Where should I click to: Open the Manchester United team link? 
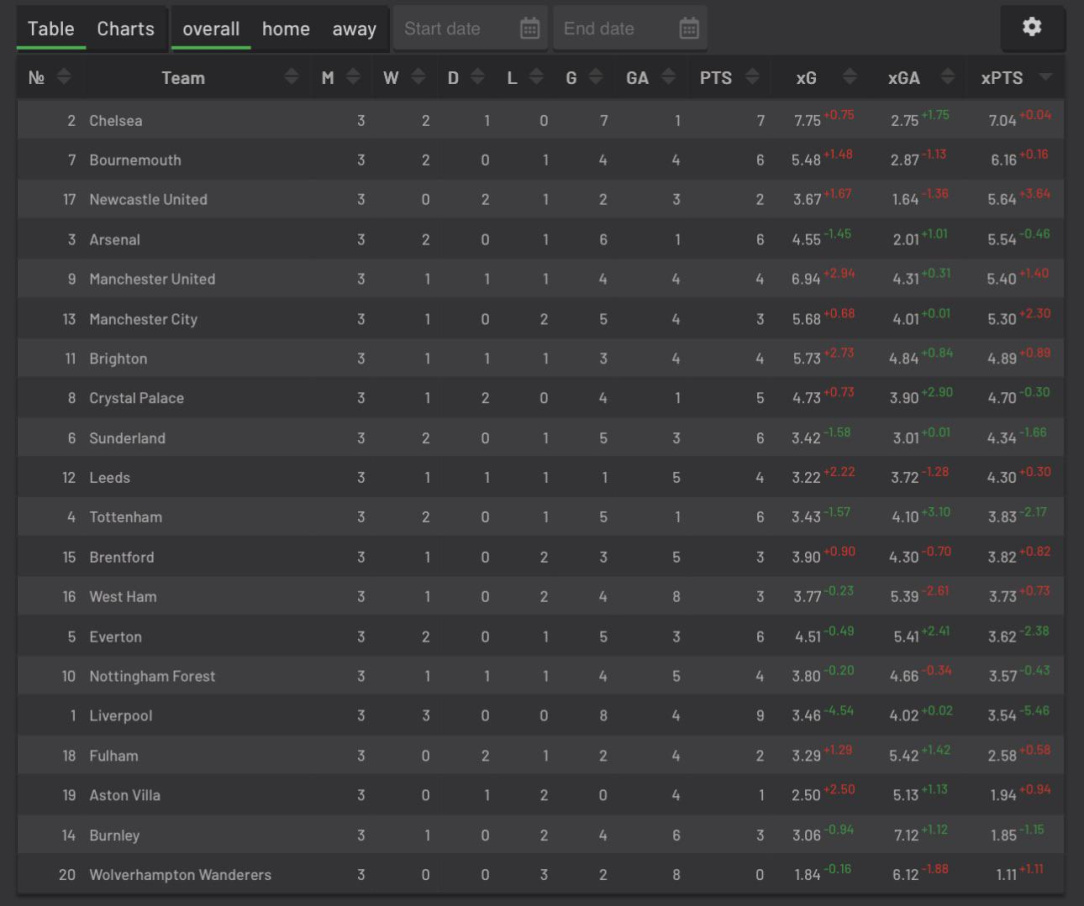(152, 279)
